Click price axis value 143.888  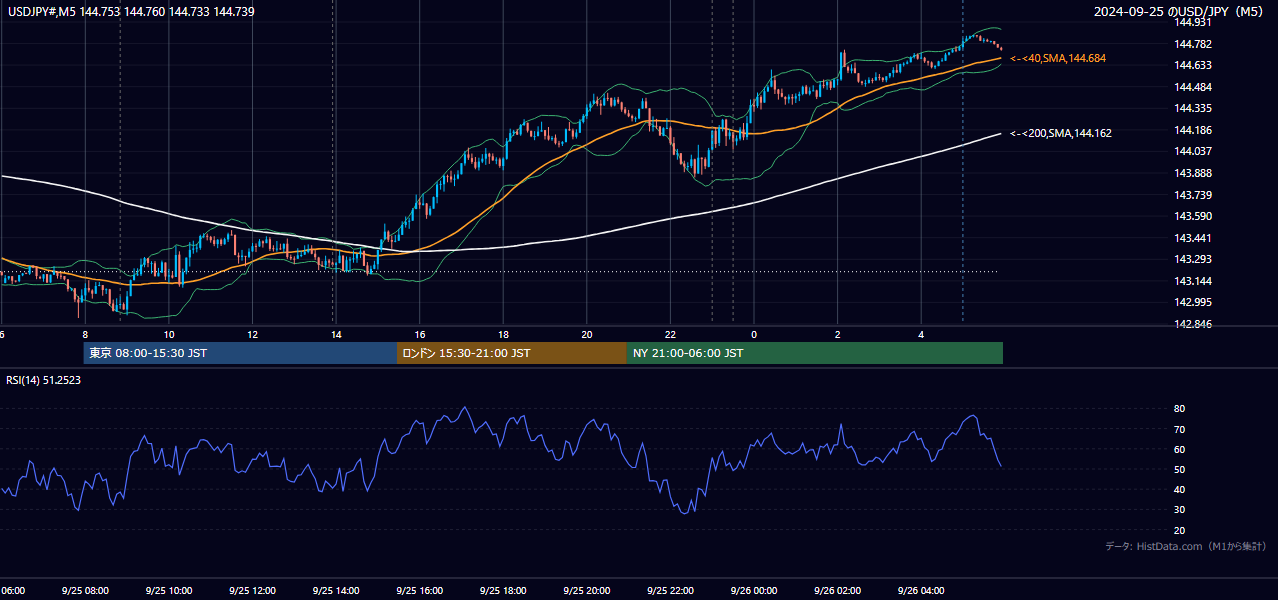1194,173
